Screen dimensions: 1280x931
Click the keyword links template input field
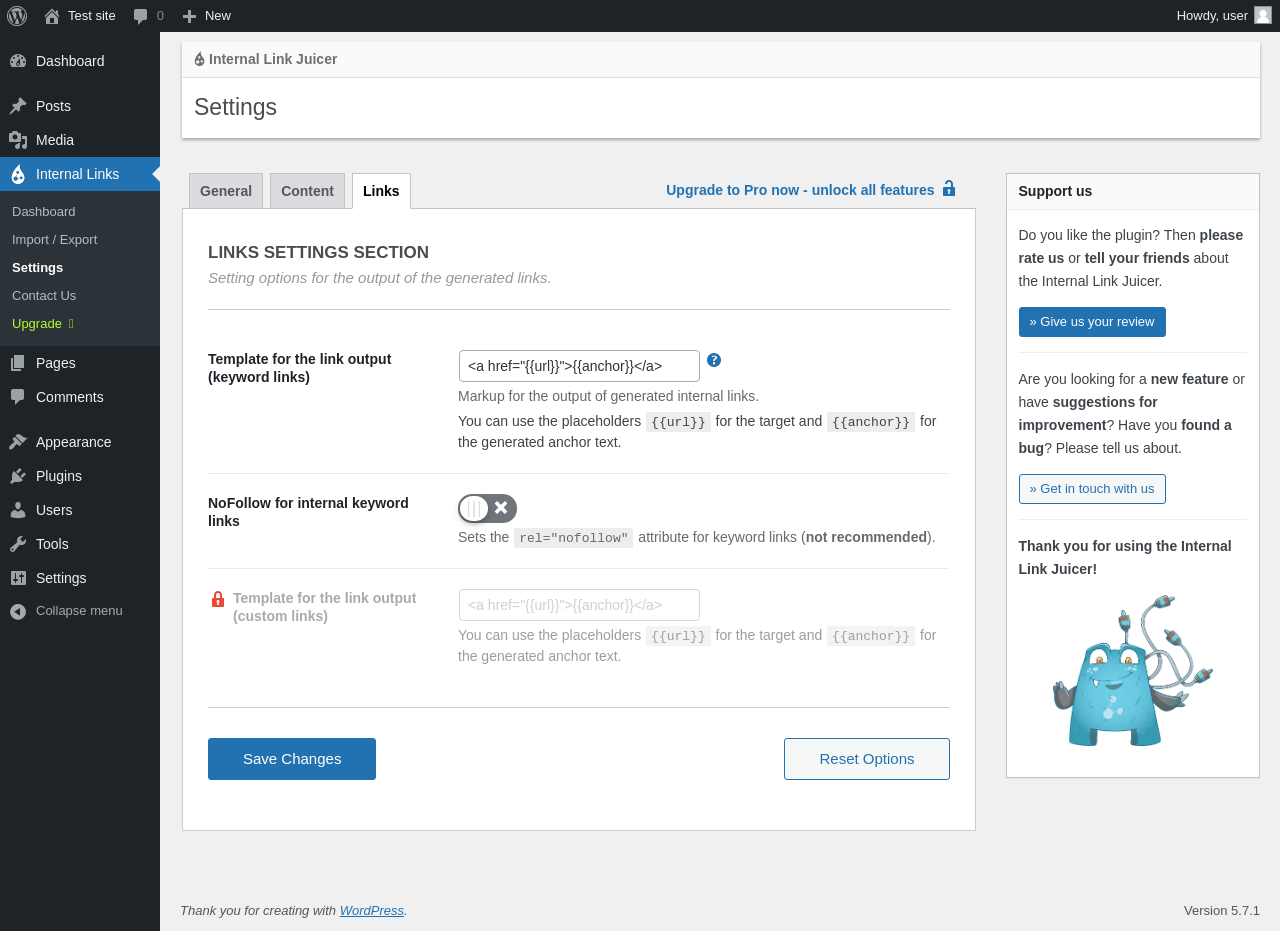point(579,366)
